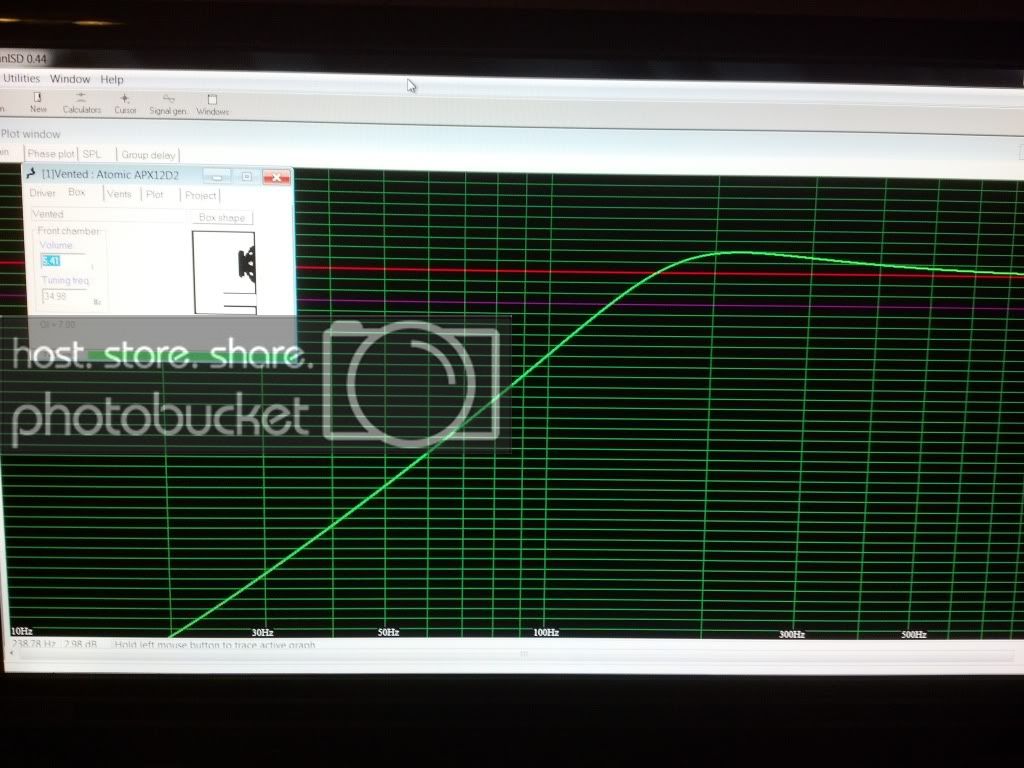Screen dimensions: 1024x768
Task: Select the Box tab in project window
Action: (76, 192)
